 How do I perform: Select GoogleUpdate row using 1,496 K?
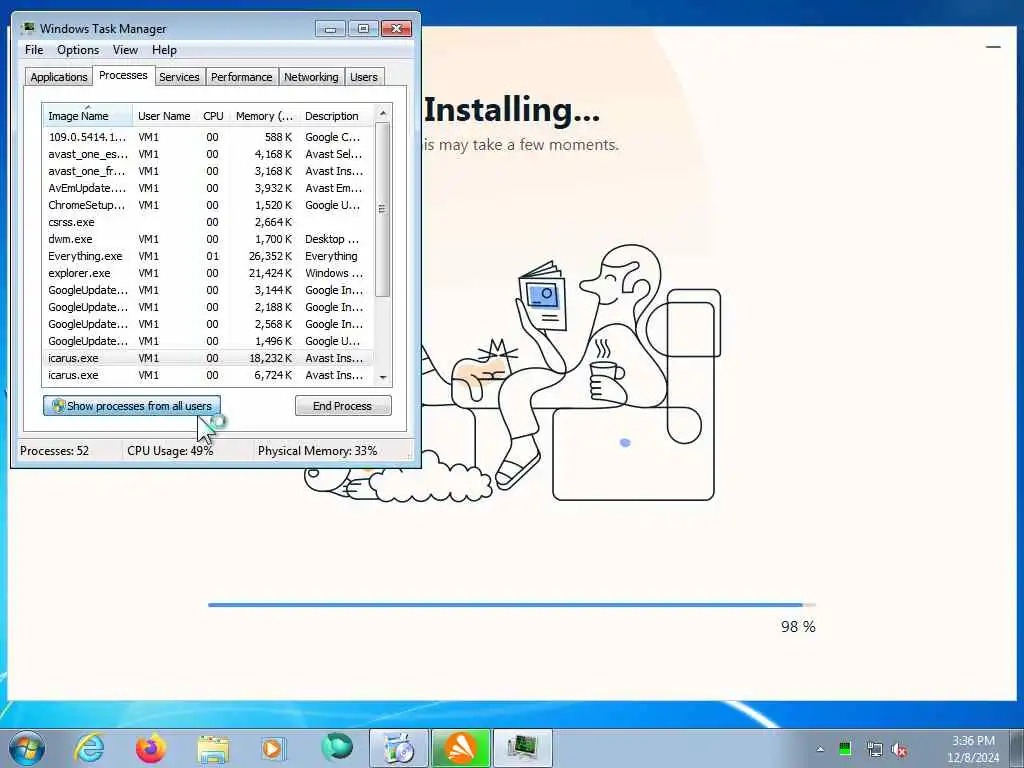(208, 341)
